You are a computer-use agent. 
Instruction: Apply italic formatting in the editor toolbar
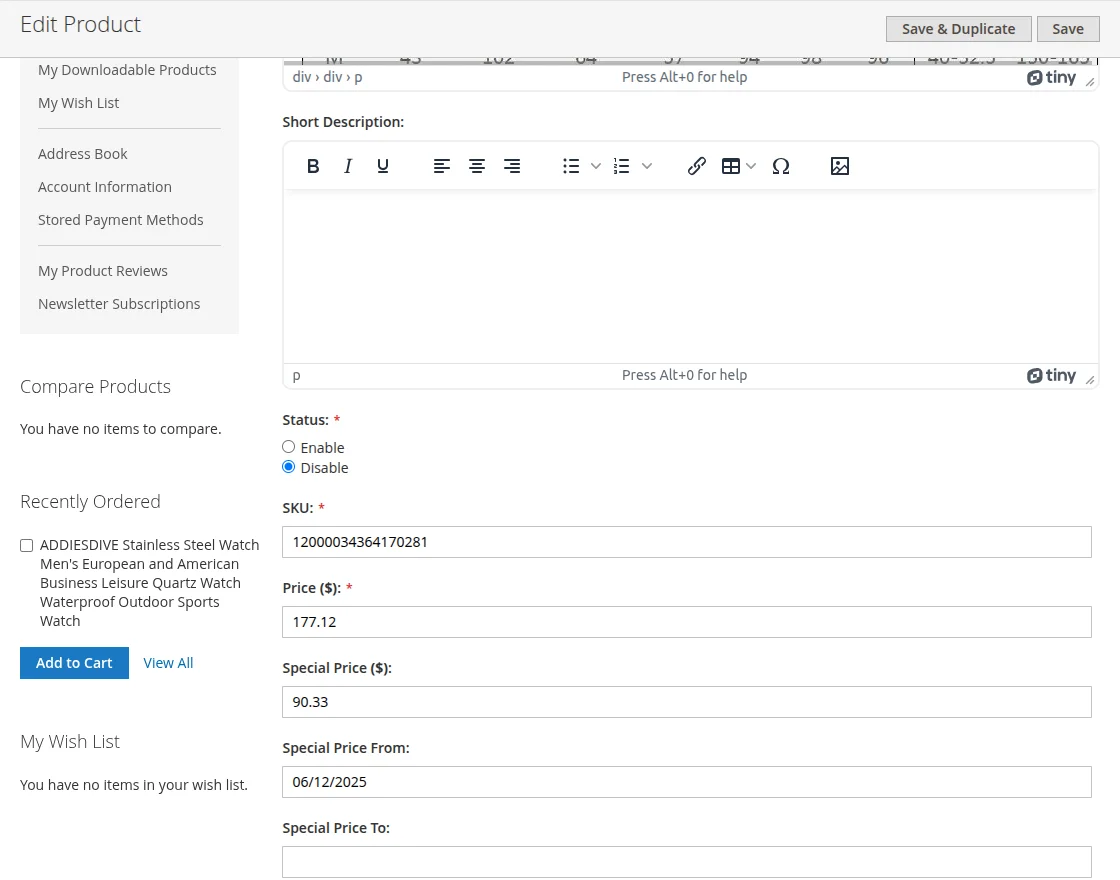point(348,166)
